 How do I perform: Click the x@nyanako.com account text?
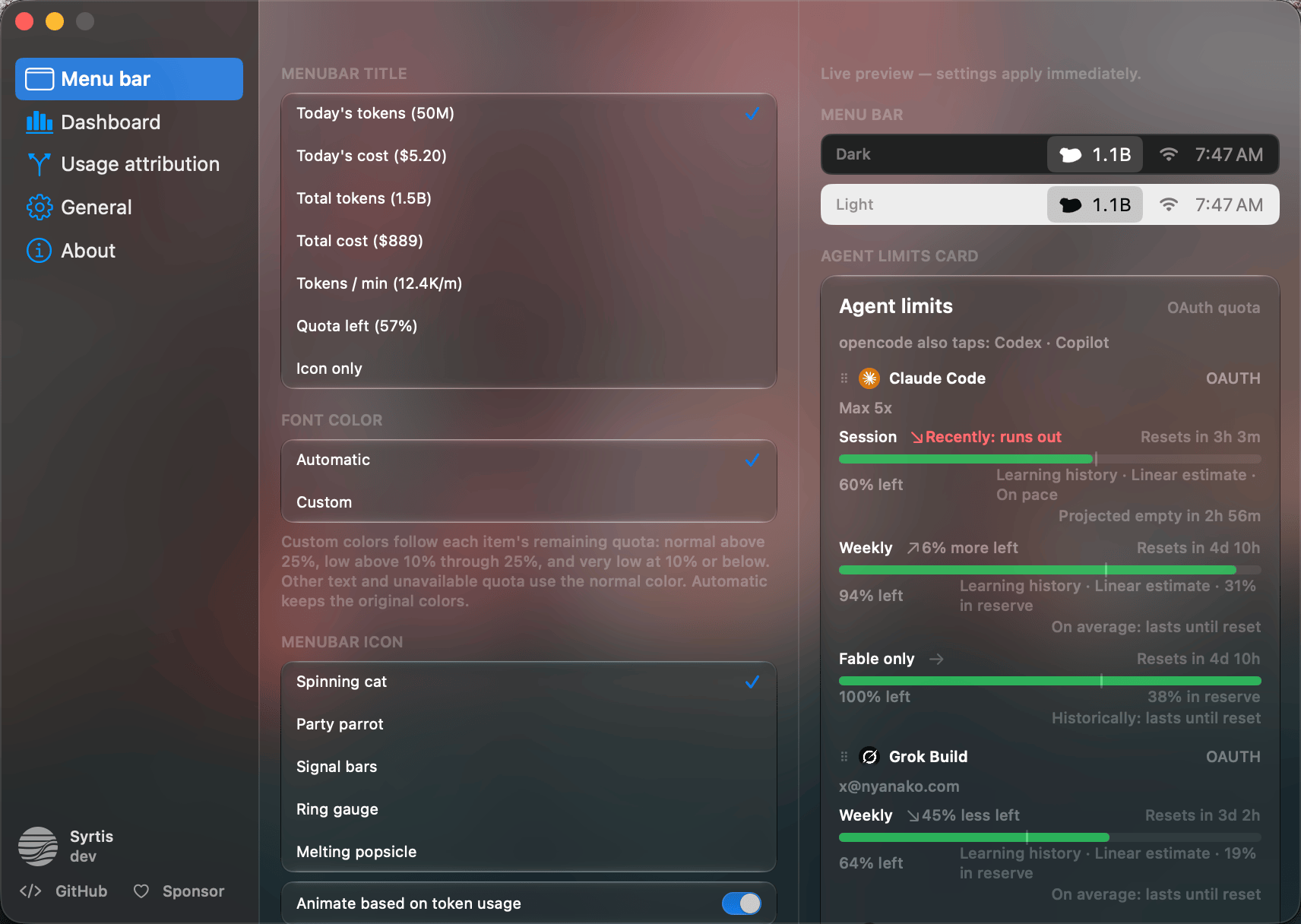899,786
